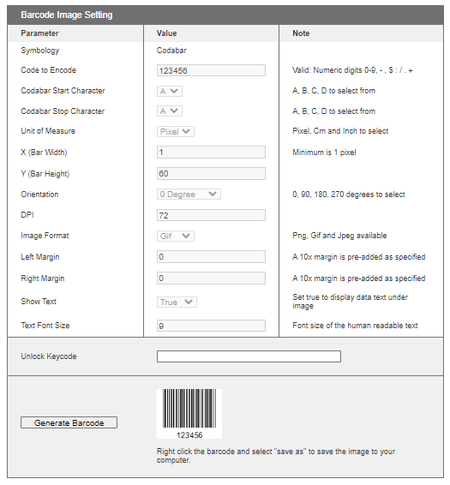The image size is (450, 485).
Task: Click the Right Margin input box
Action: tap(211, 278)
